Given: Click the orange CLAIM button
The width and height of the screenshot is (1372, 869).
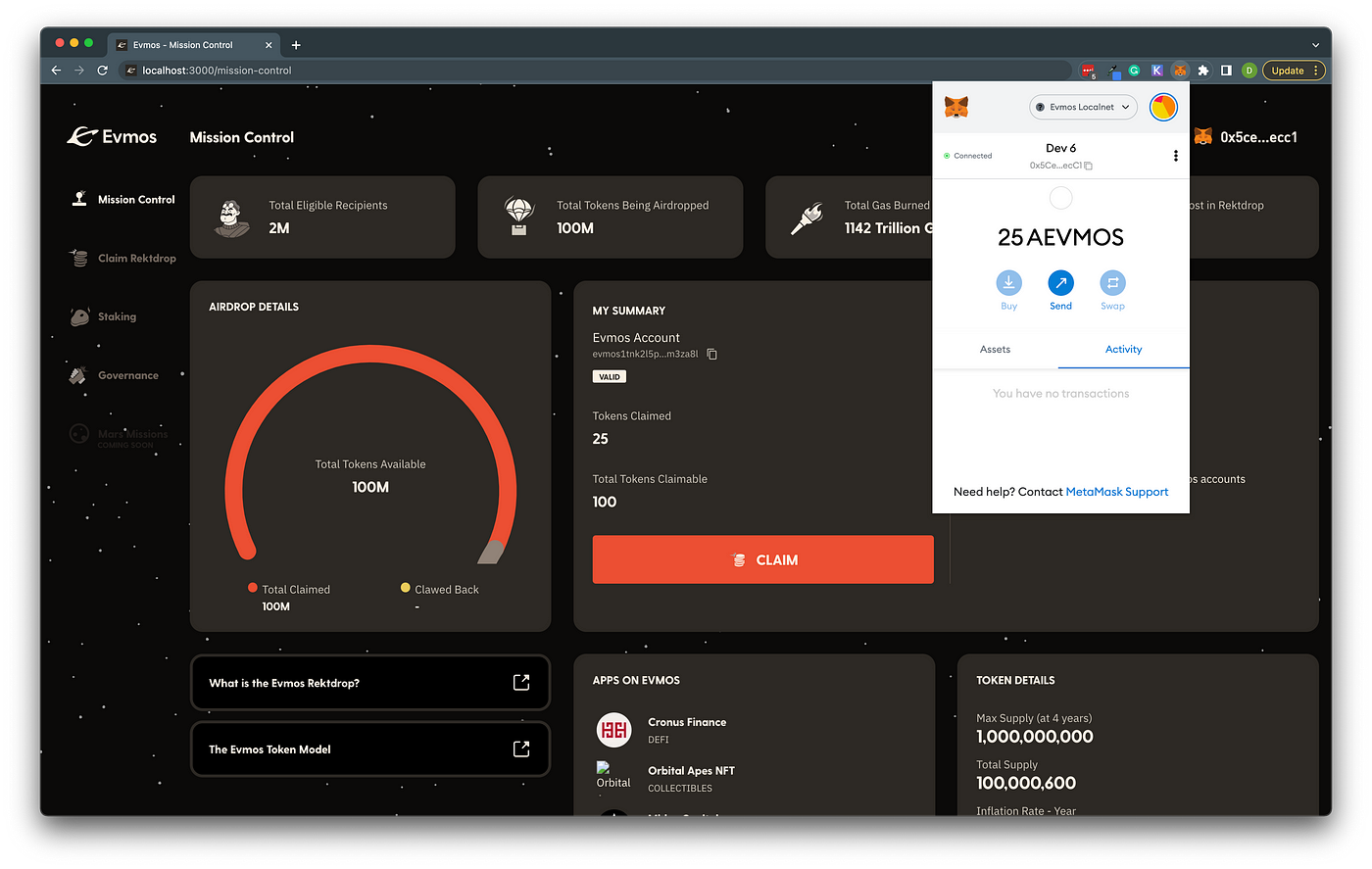Looking at the screenshot, I should click(762, 559).
